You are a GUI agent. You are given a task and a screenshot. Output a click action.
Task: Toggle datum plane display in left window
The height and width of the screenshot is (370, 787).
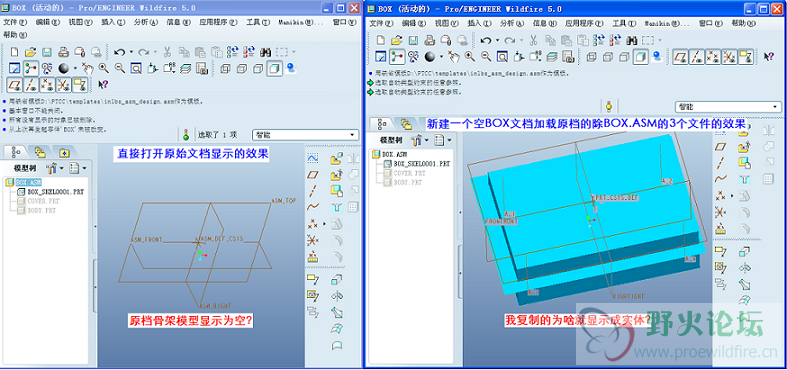point(15,84)
